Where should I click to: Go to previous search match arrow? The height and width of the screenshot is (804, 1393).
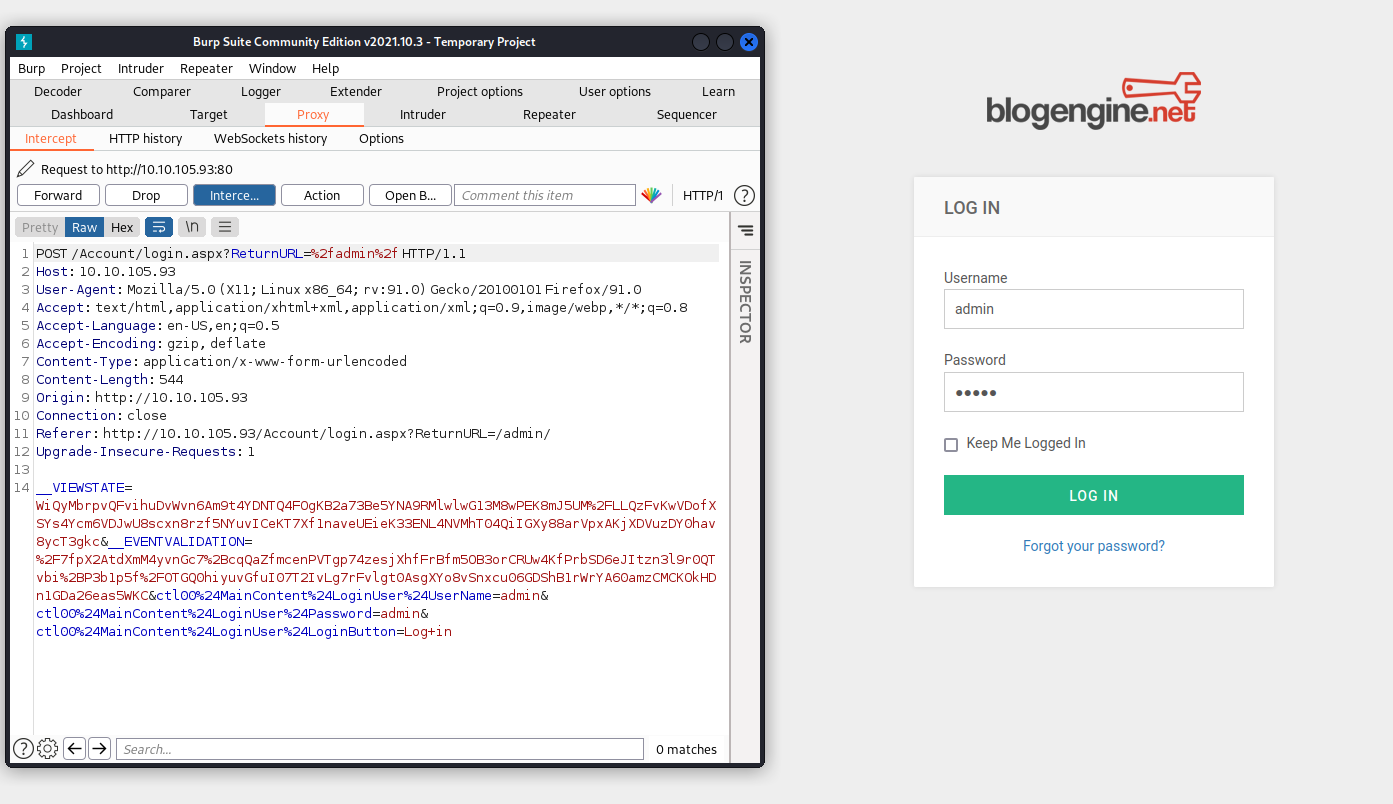click(x=74, y=748)
